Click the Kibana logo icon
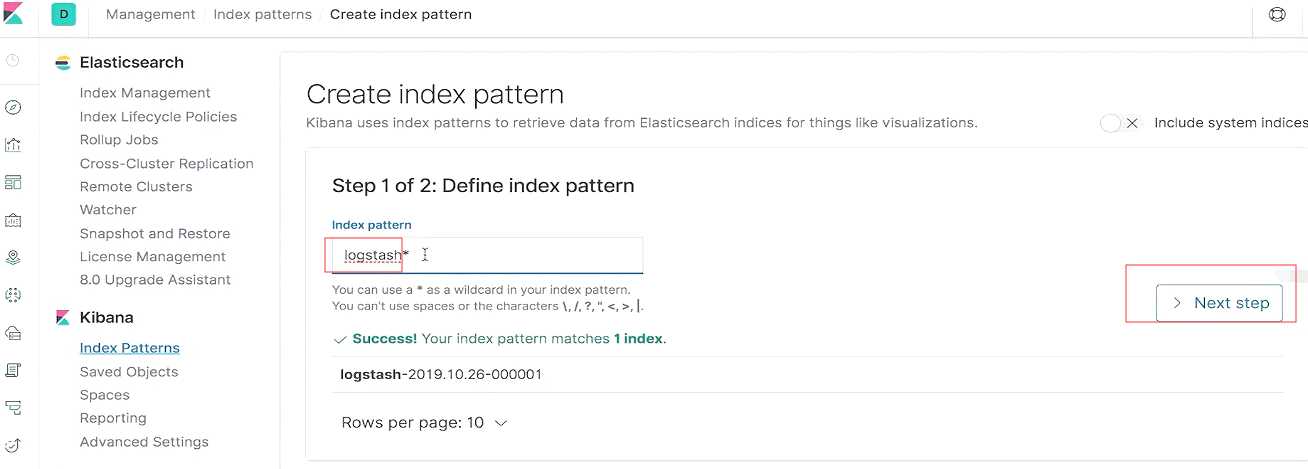The image size is (1308, 469). point(12,14)
